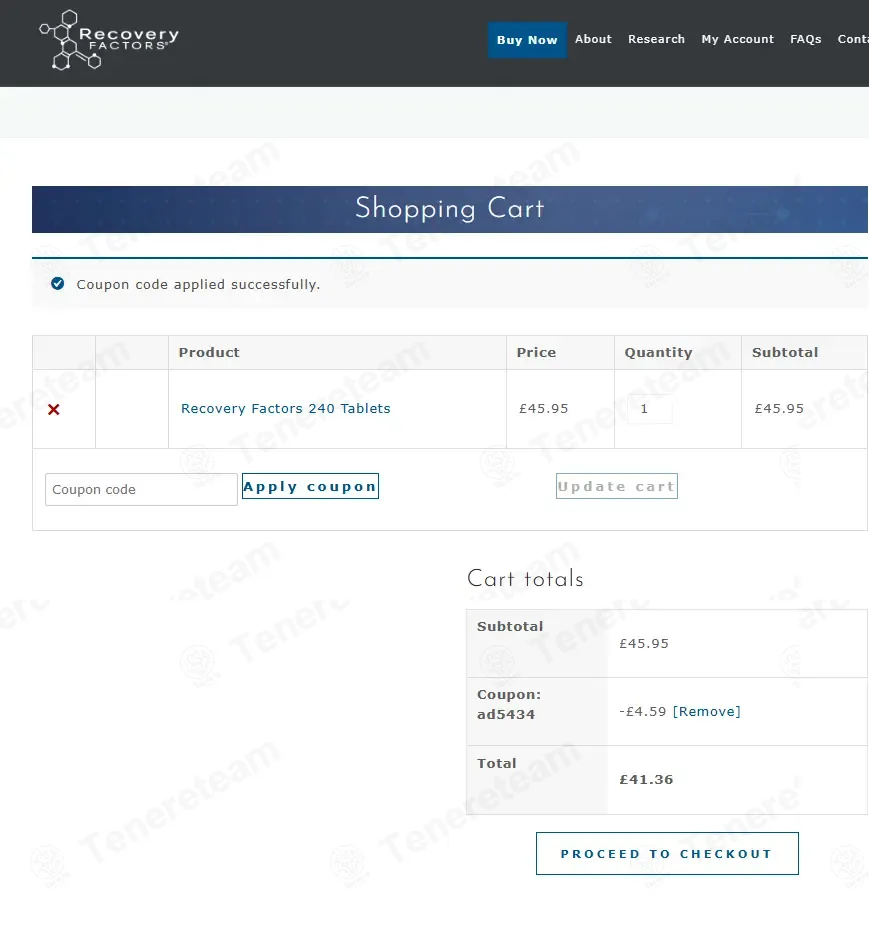
Task: Click the quantity input showing 1
Action: [649, 408]
